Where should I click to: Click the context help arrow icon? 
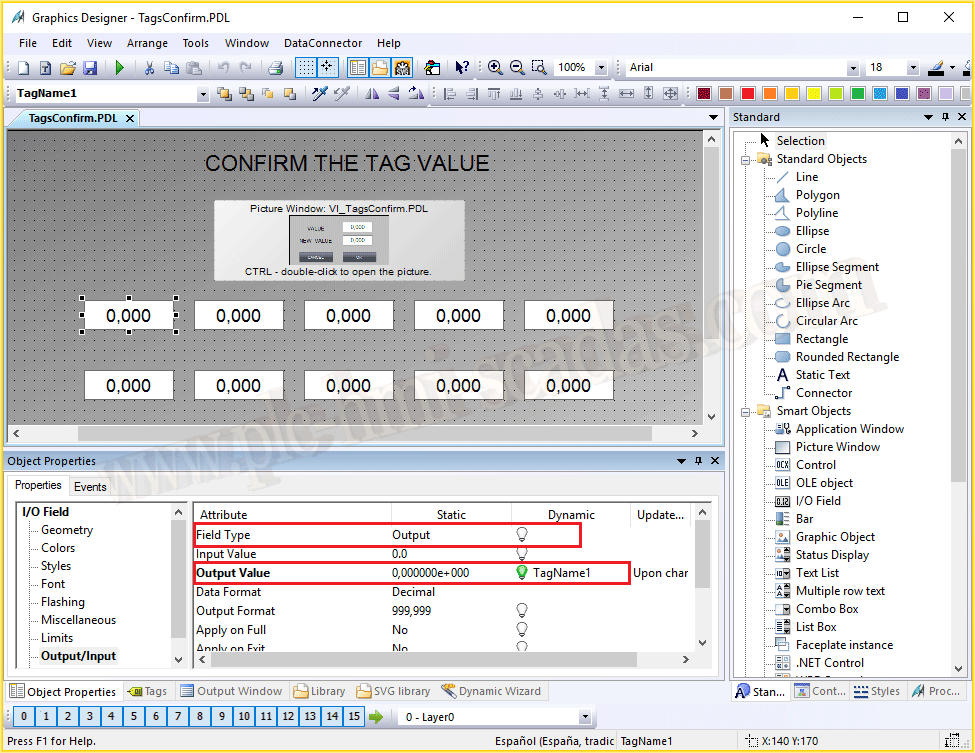tap(462, 68)
